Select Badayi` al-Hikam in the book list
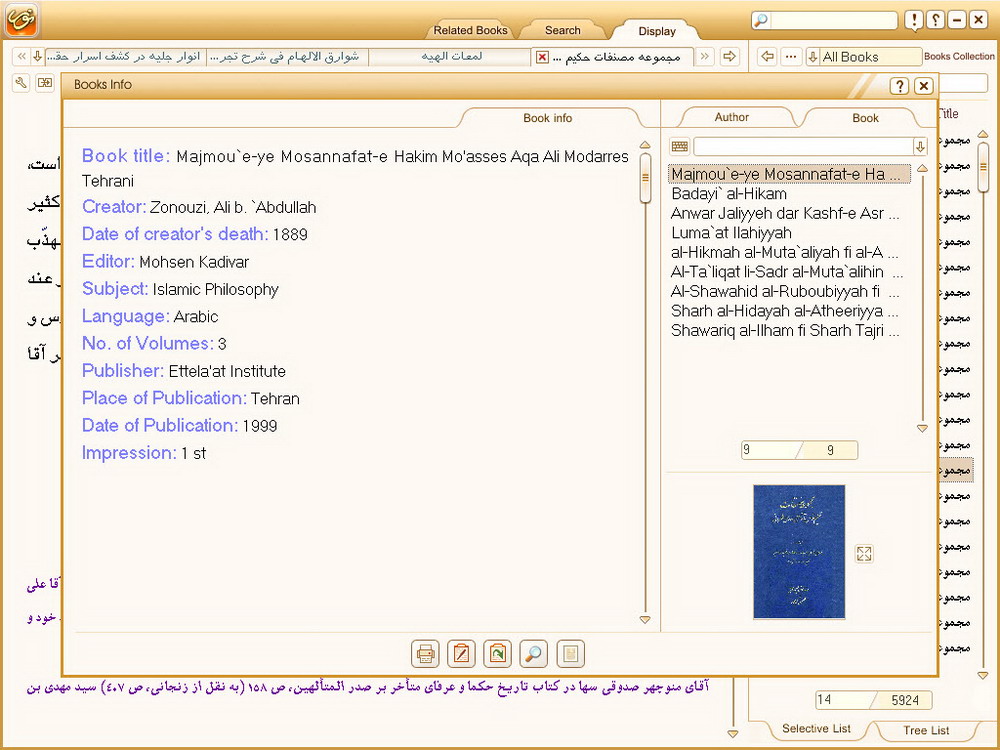 click(x=729, y=194)
